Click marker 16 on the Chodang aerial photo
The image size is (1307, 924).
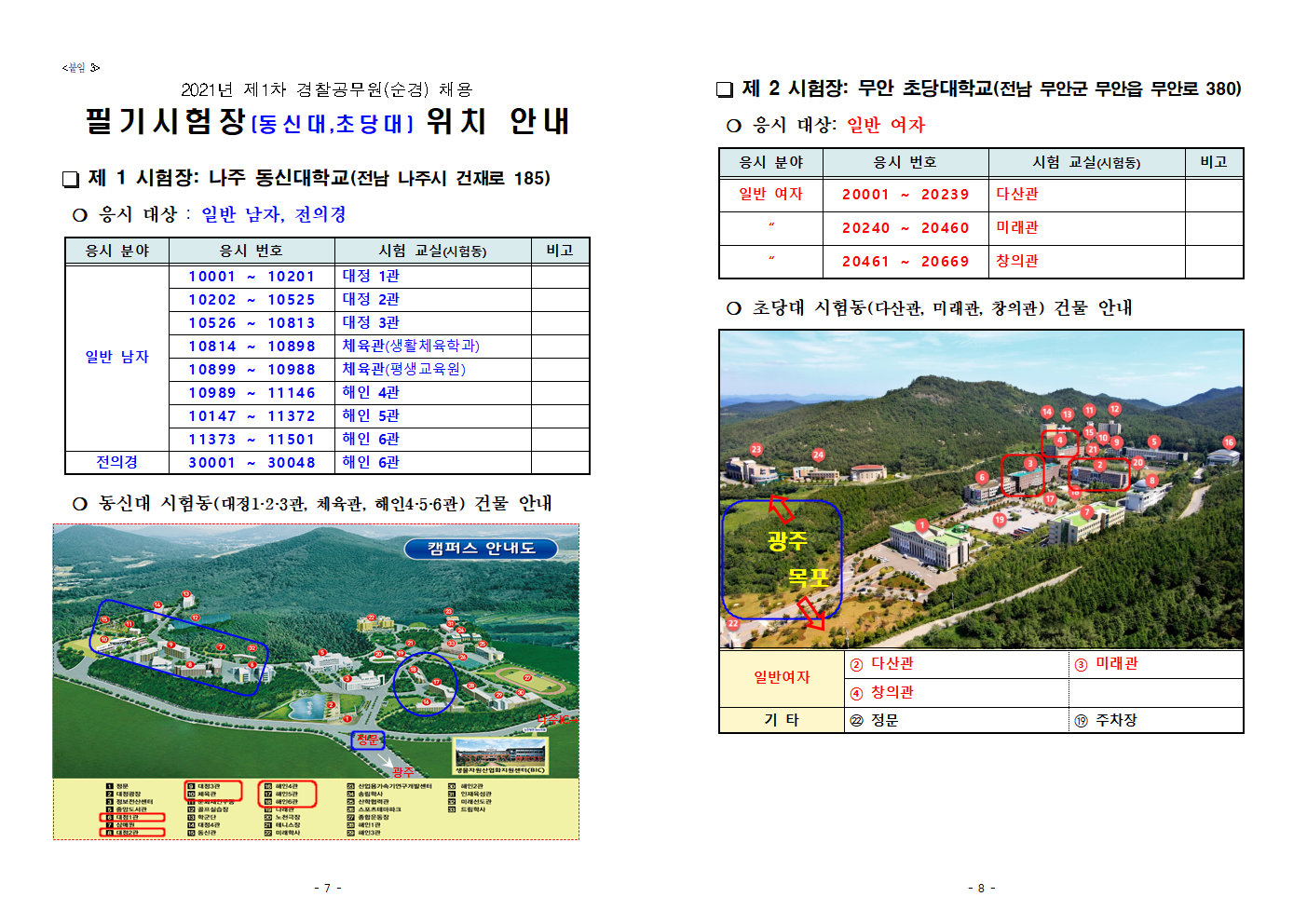1229,442
